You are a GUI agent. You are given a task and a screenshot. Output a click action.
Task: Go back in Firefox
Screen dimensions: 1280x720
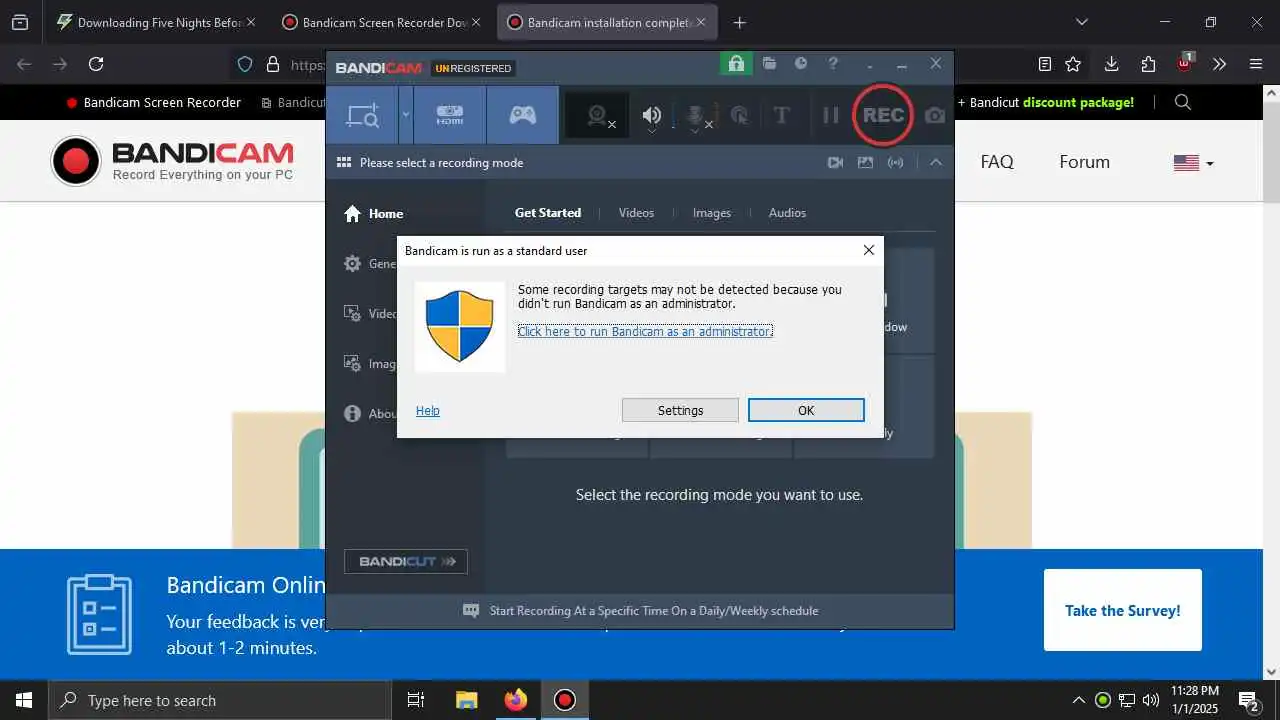tap(24, 64)
